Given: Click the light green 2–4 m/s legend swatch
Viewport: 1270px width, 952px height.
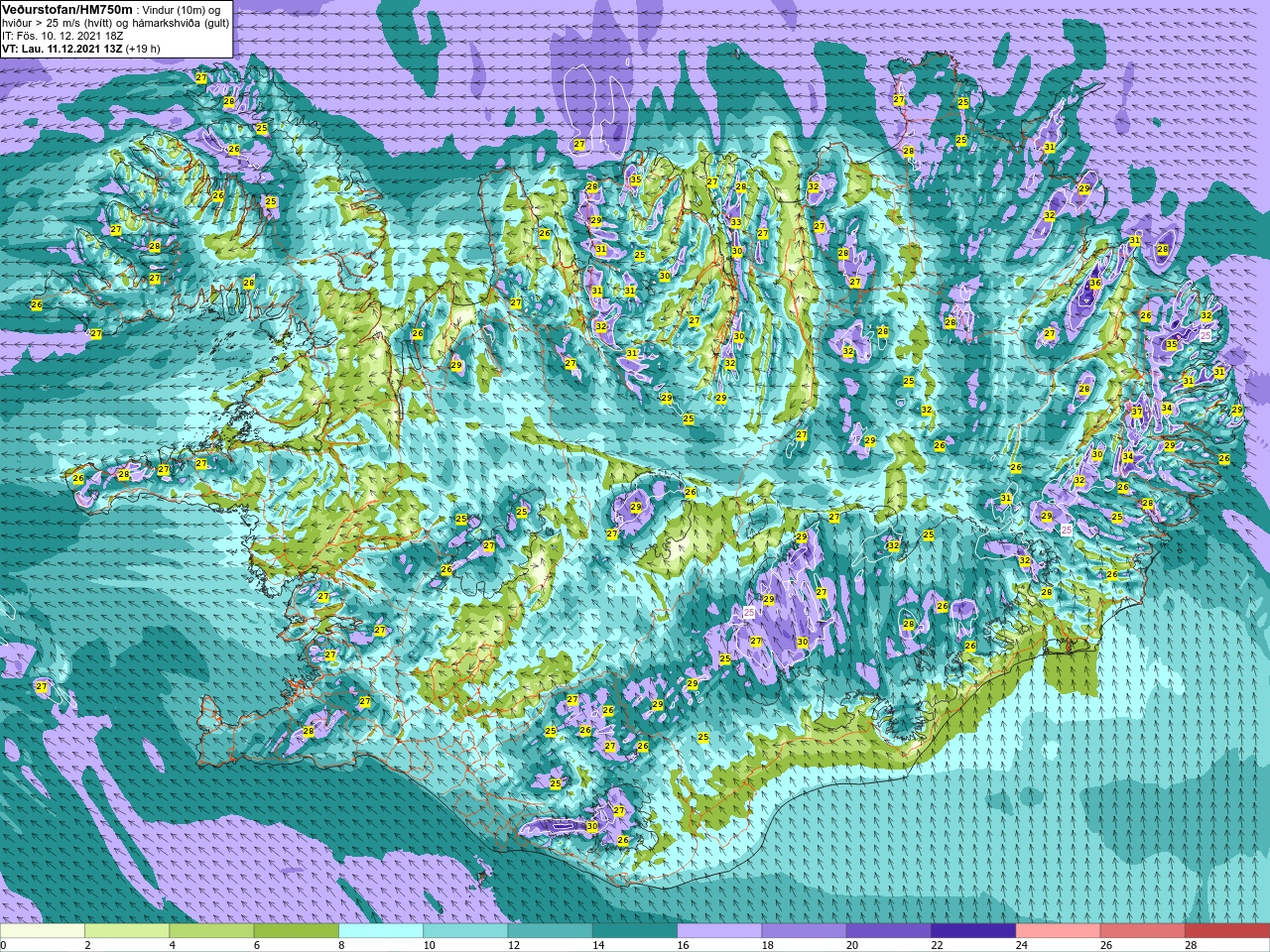Looking at the screenshot, I should [x=127, y=931].
